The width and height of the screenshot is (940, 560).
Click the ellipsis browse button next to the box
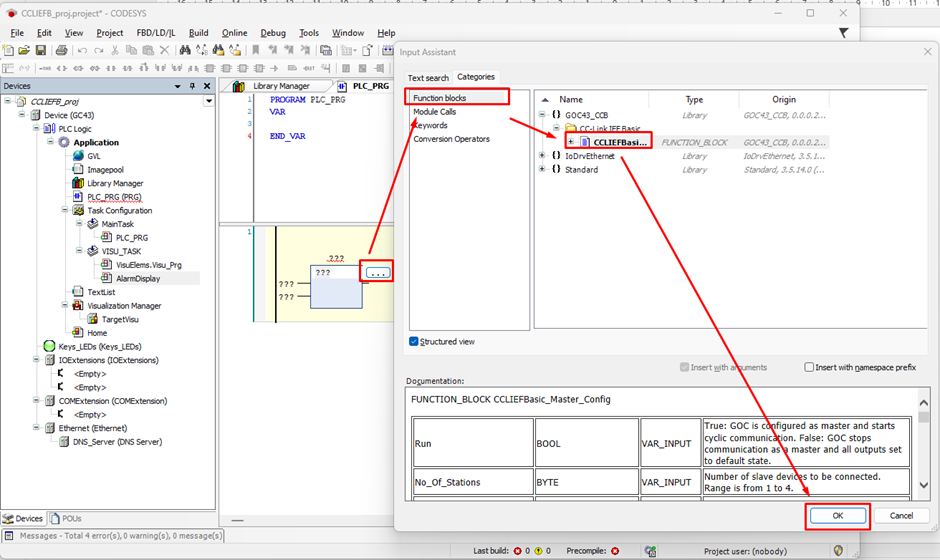pyautogui.click(x=378, y=273)
